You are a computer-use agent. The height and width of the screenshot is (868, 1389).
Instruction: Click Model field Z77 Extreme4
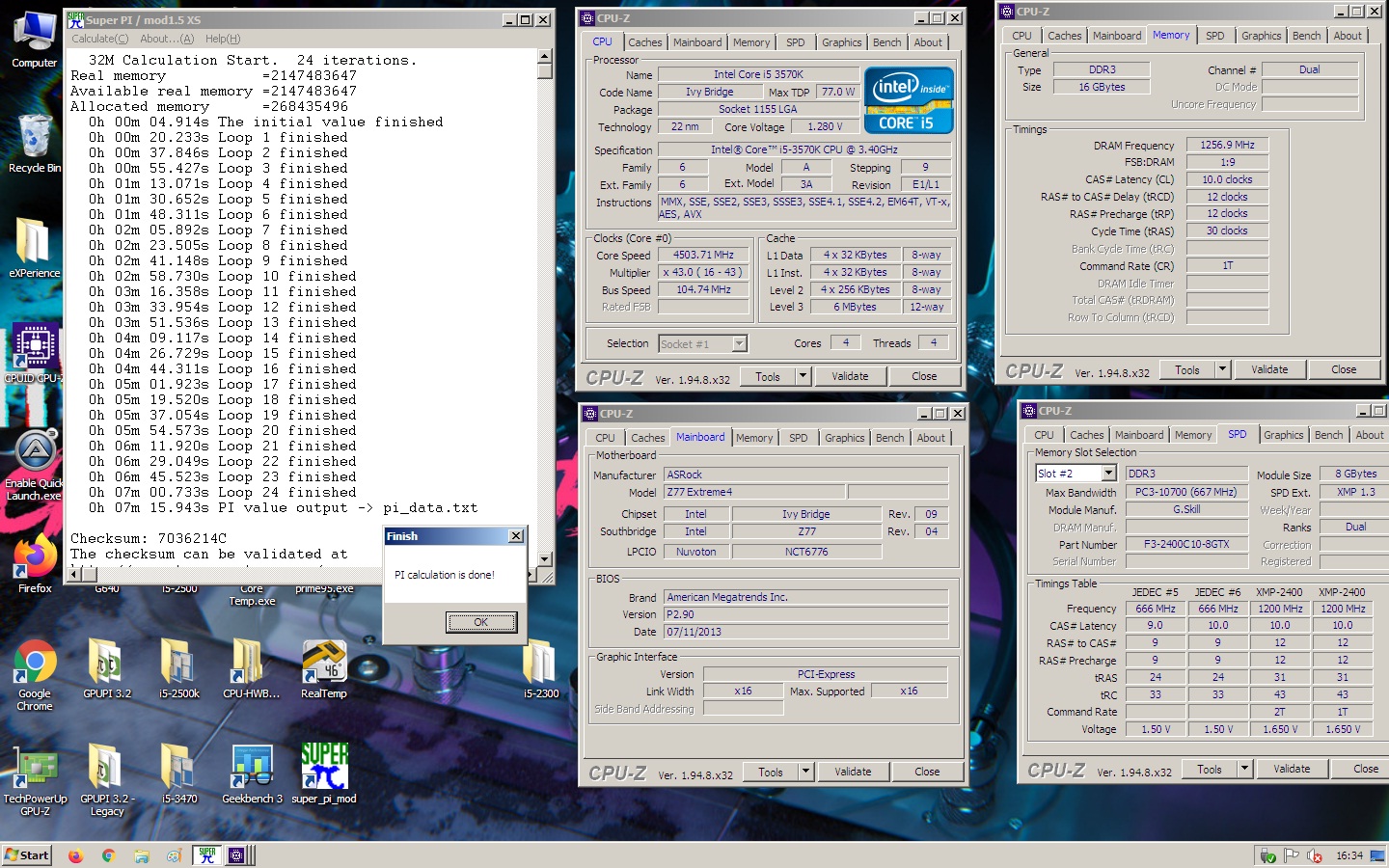click(754, 492)
